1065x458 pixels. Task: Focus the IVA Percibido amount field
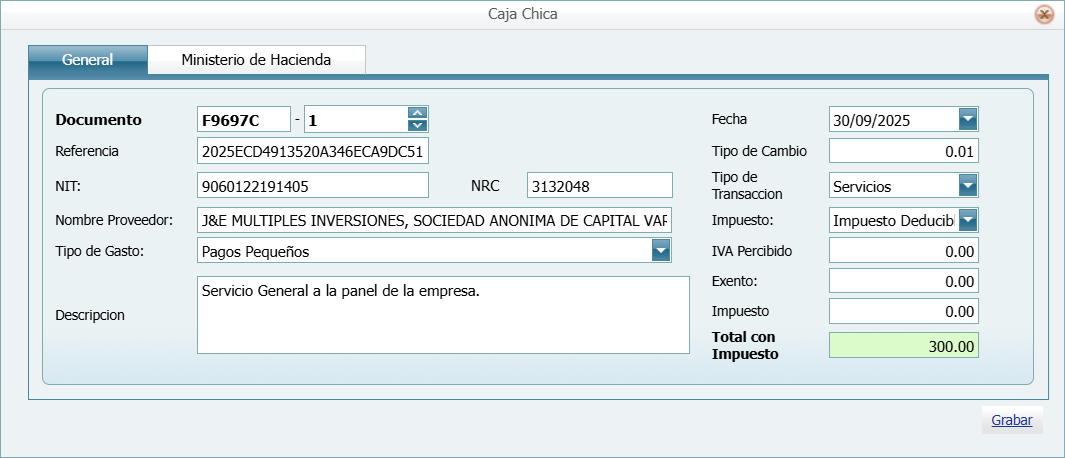point(903,251)
